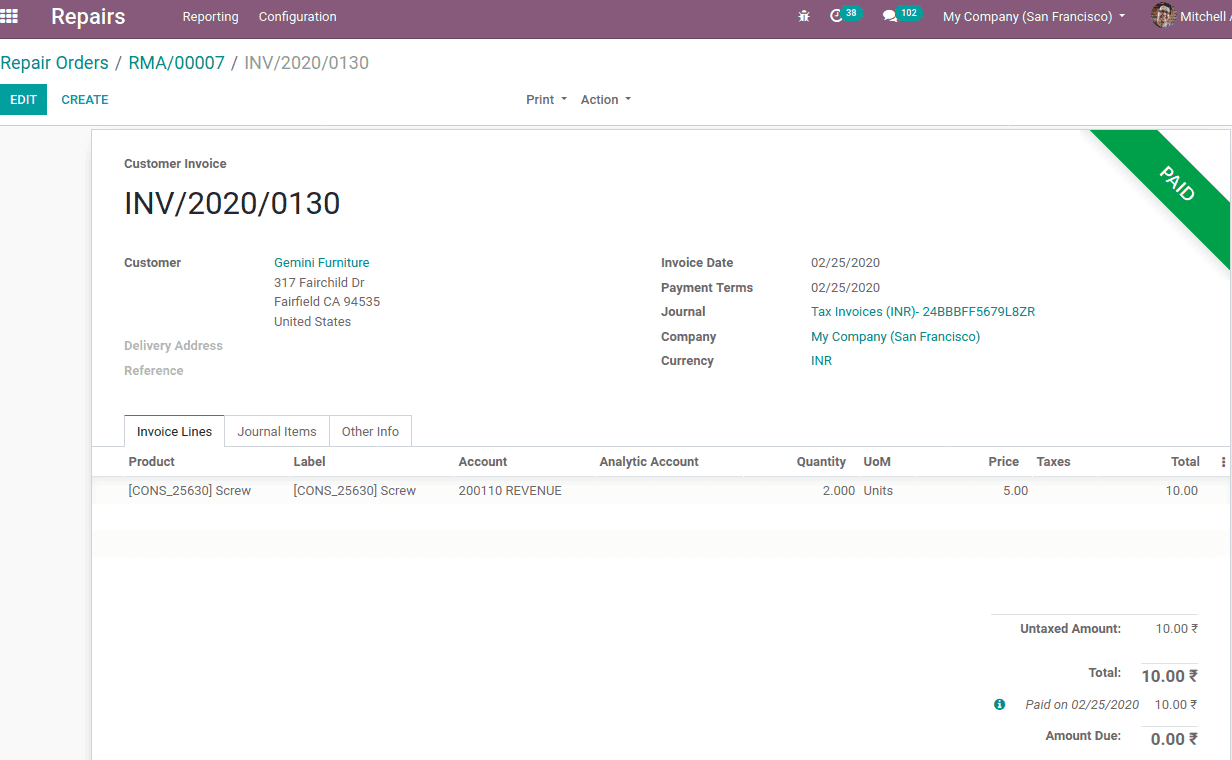Click the debug bug icon
This screenshot has height=760, width=1232.
[x=804, y=17]
